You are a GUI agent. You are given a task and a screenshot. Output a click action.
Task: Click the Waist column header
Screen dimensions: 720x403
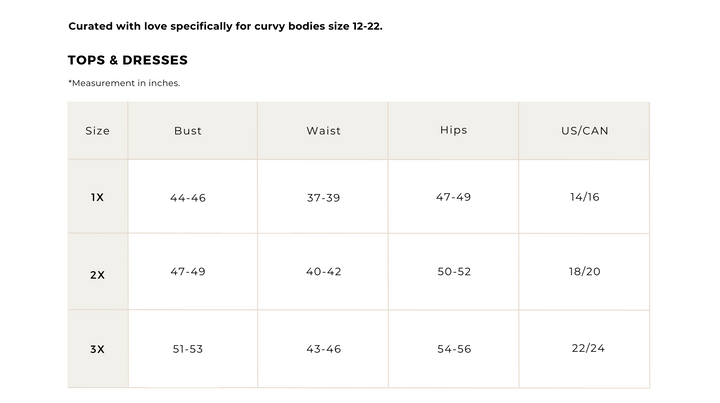tap(324, 131)
